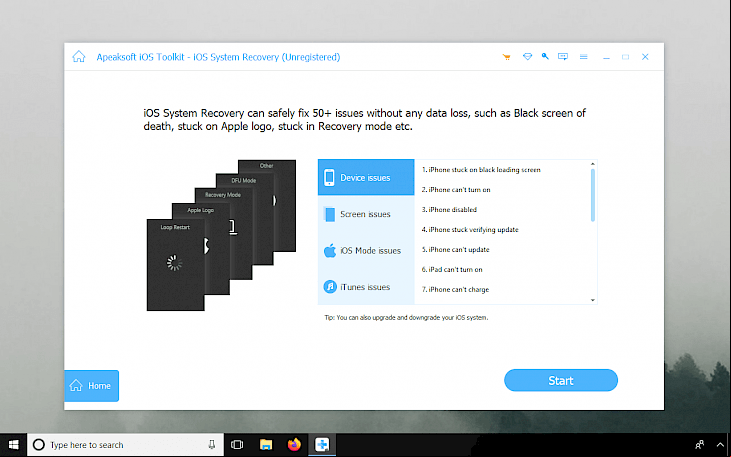This screenshot has width=731, height=457.
Task: Click the issue list scroll up arrow
Action: point(593,164)
